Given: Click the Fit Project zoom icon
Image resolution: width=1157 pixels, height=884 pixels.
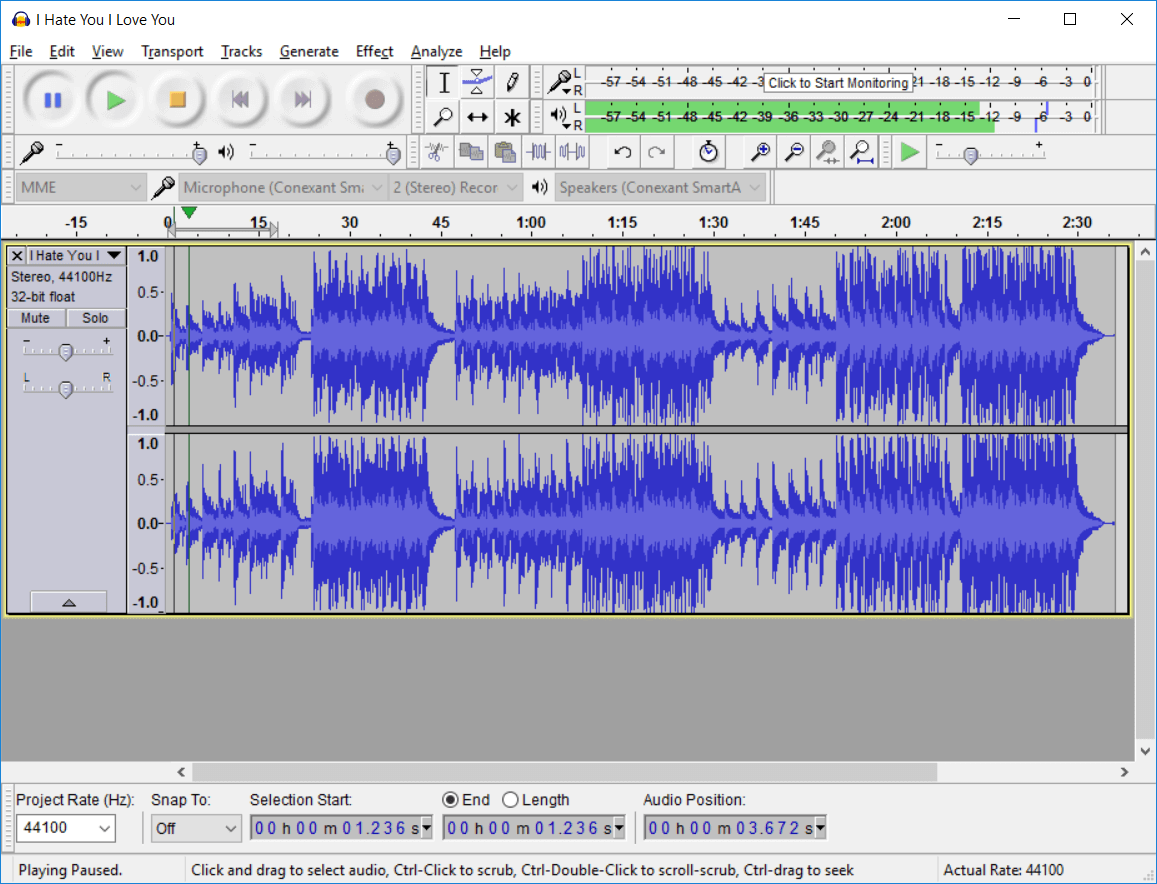Looking at the screenshot, I should point(861,153).
